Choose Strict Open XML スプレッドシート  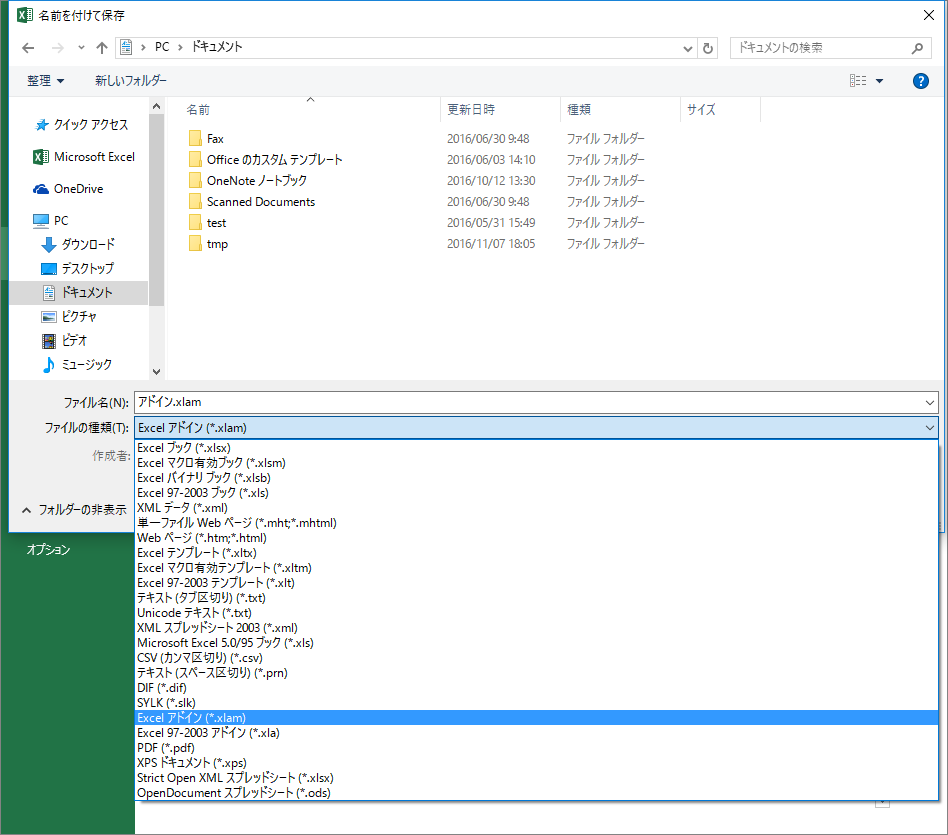pyautogui.click(x=536, y=778)
